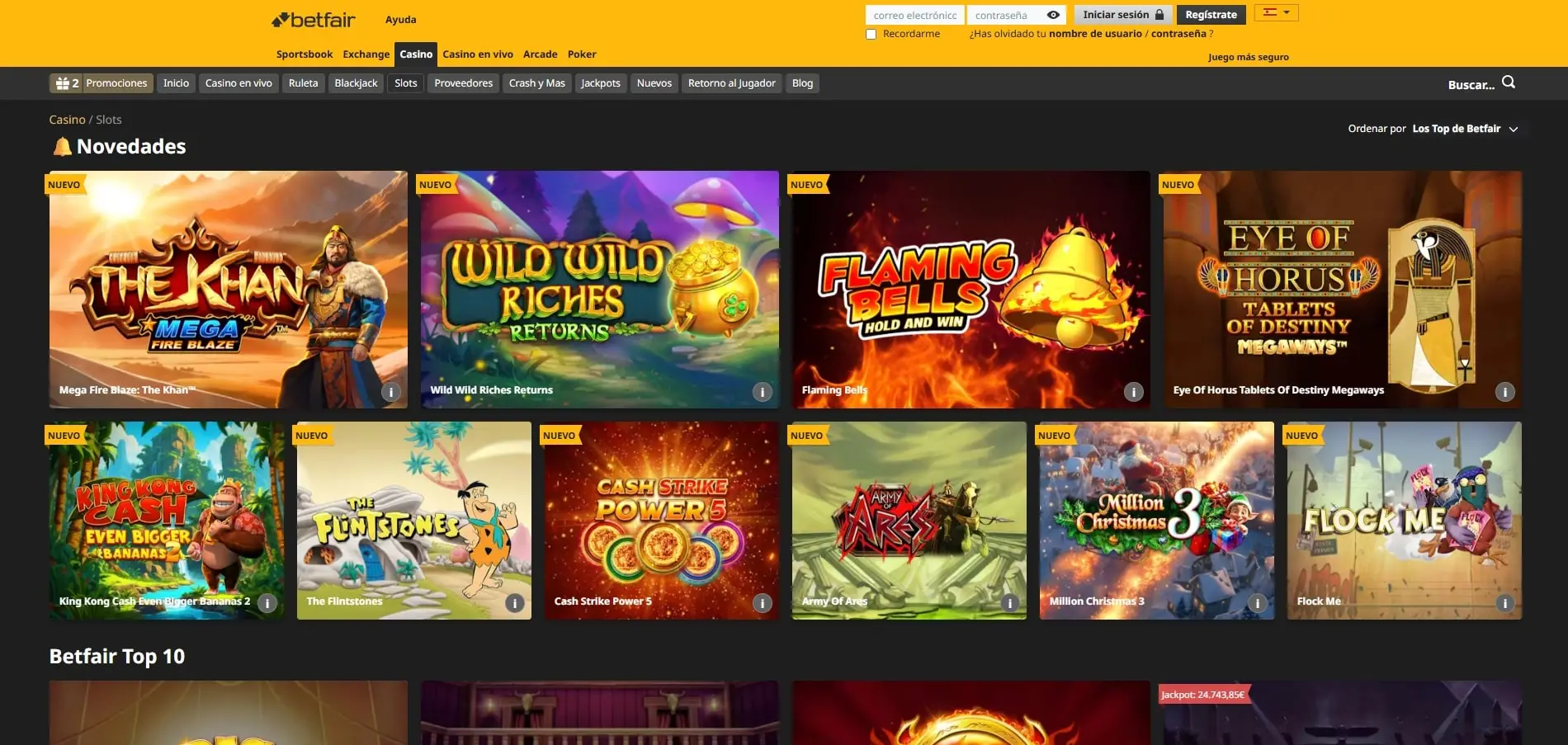
Task: Open the language flag selector
Action: (1276, 12)
